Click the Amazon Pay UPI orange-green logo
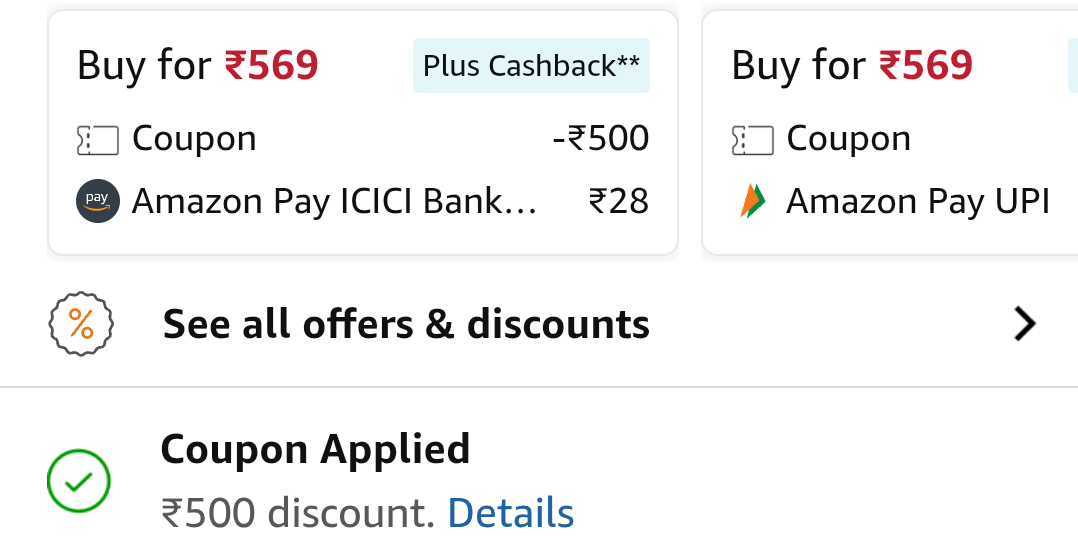The height and width of the screenshot is (555, 1078). 752,201
